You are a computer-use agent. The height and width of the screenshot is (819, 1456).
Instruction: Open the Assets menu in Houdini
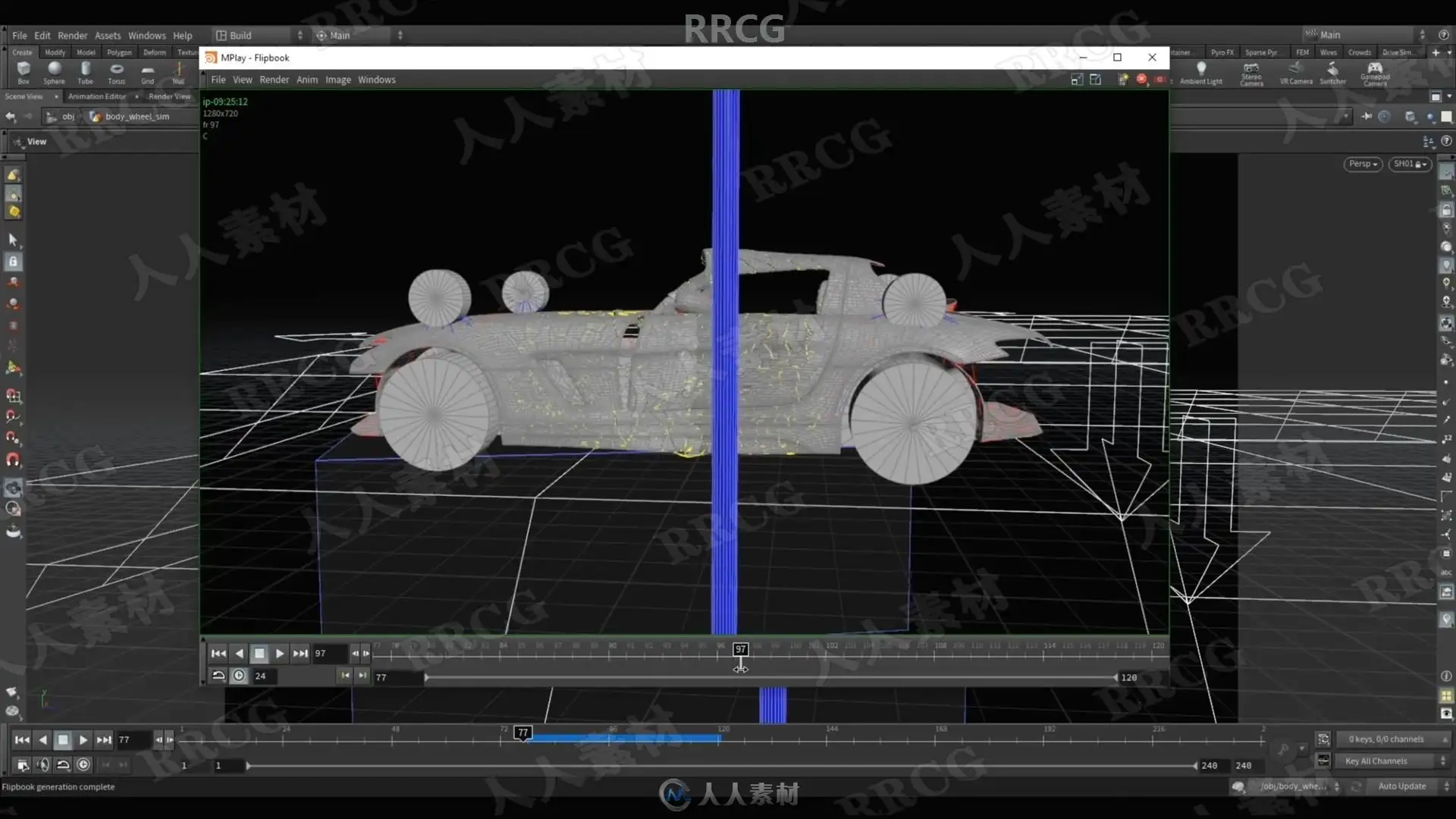click(107, 36)
